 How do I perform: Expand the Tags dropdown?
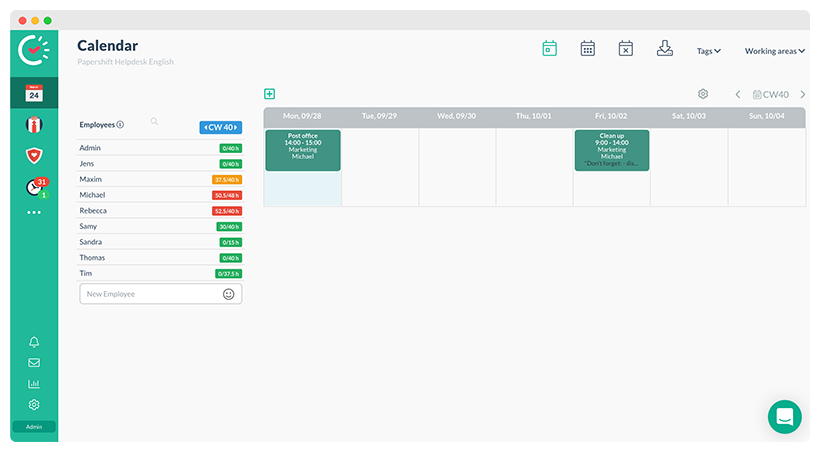(709, 51)
